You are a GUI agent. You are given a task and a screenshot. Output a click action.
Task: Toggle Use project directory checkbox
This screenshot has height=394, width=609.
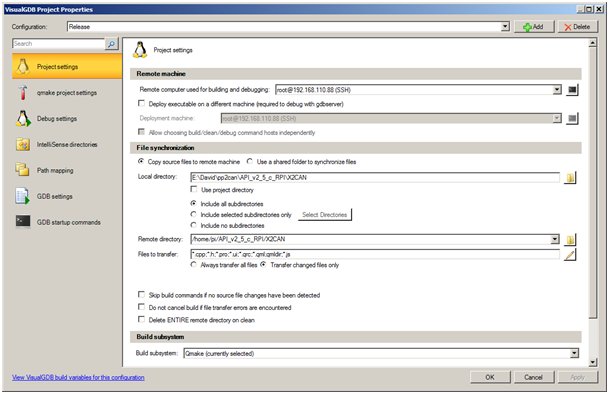click(x=194, y=189)
